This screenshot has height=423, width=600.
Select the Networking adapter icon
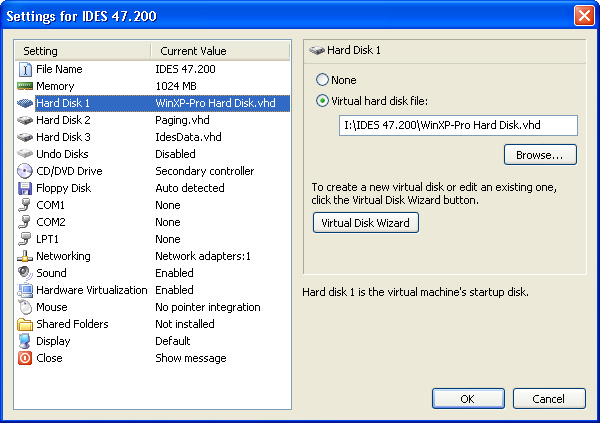[25, 256]
